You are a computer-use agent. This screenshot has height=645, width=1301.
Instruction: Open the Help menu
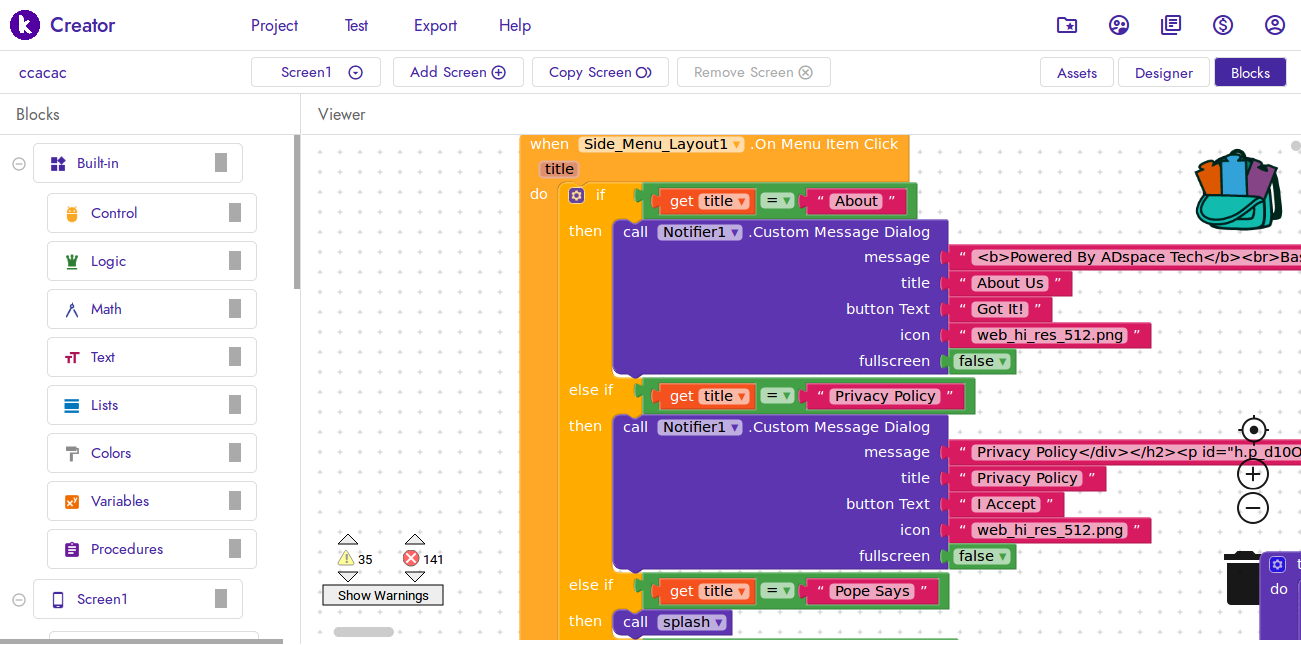[515, 25]
